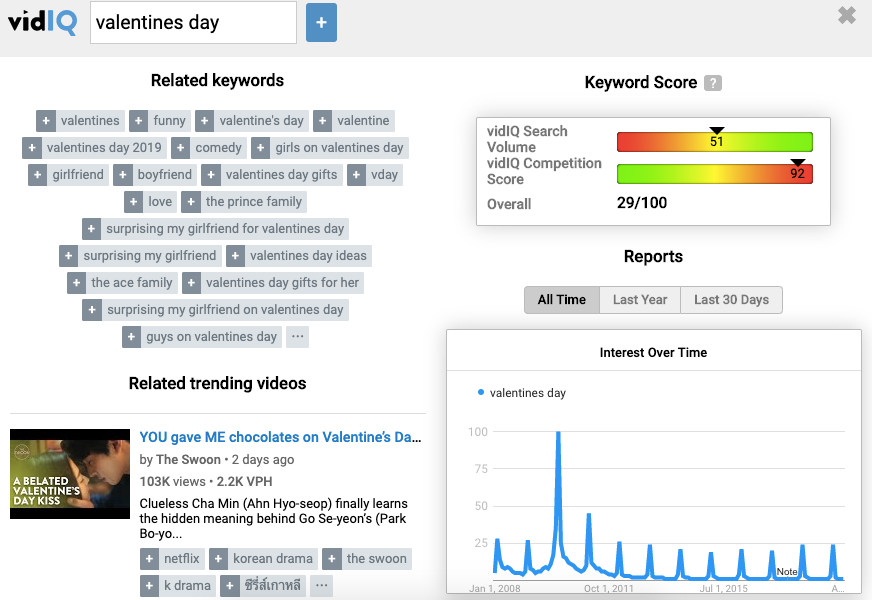Click the blue add keyword plus button
This screenshot has width=872, height=600.
pos(321,23)
